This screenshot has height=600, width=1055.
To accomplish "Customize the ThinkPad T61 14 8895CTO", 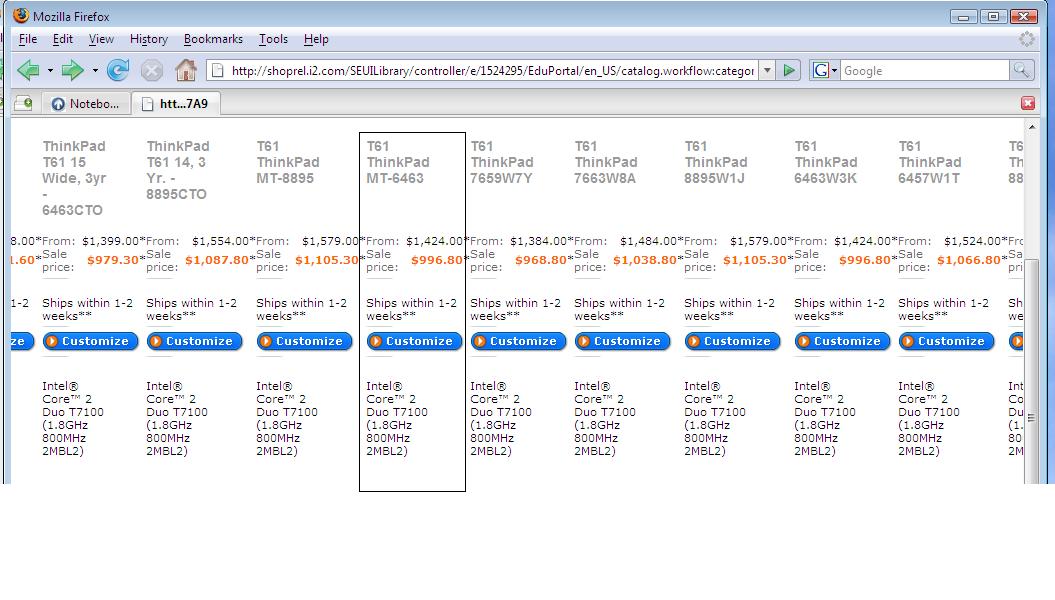I will [x=194, y=341].
